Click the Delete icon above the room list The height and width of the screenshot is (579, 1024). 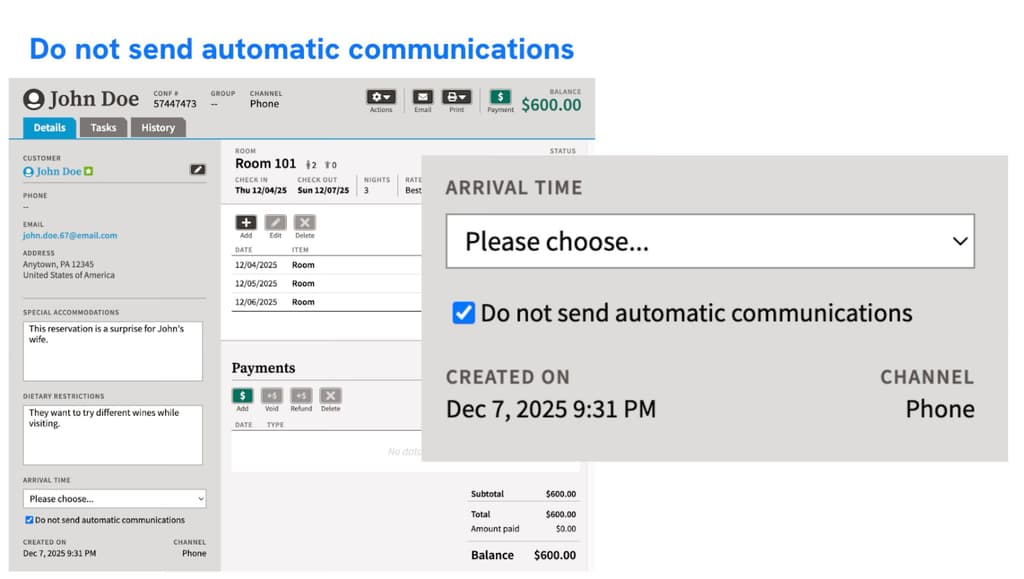pos(304,222)
